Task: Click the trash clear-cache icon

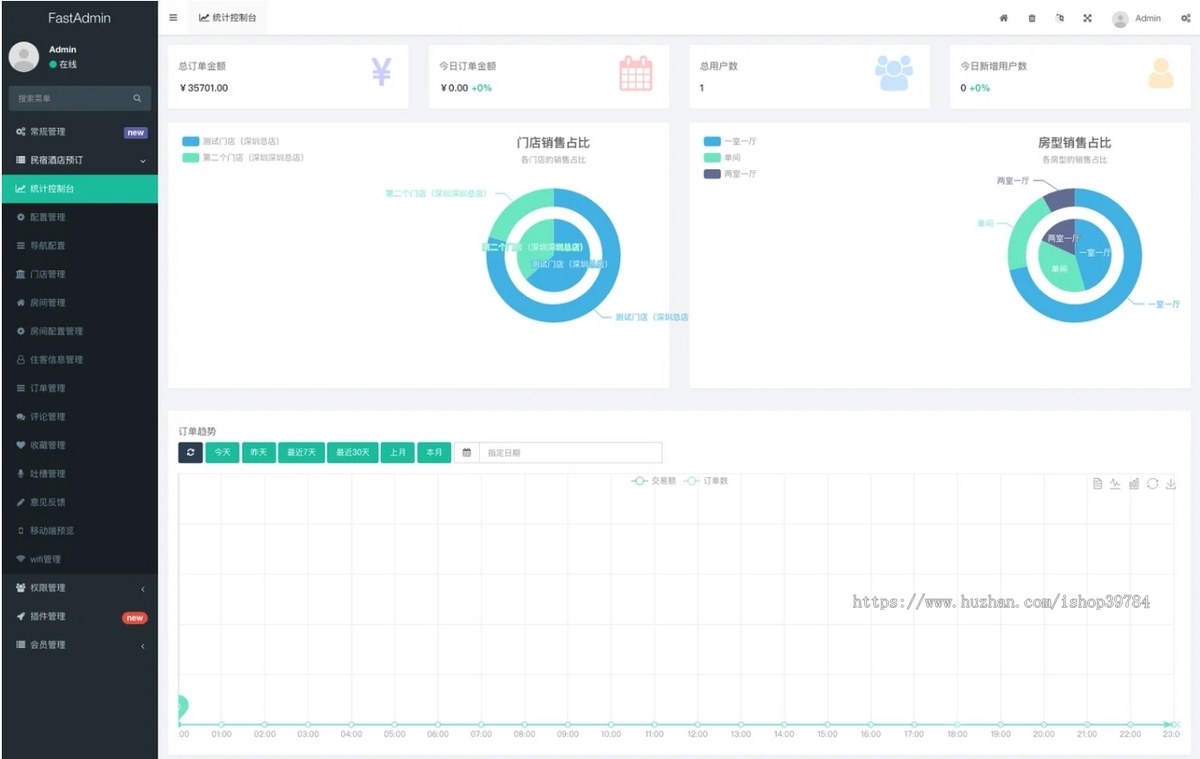Action: coord(1032,18)
